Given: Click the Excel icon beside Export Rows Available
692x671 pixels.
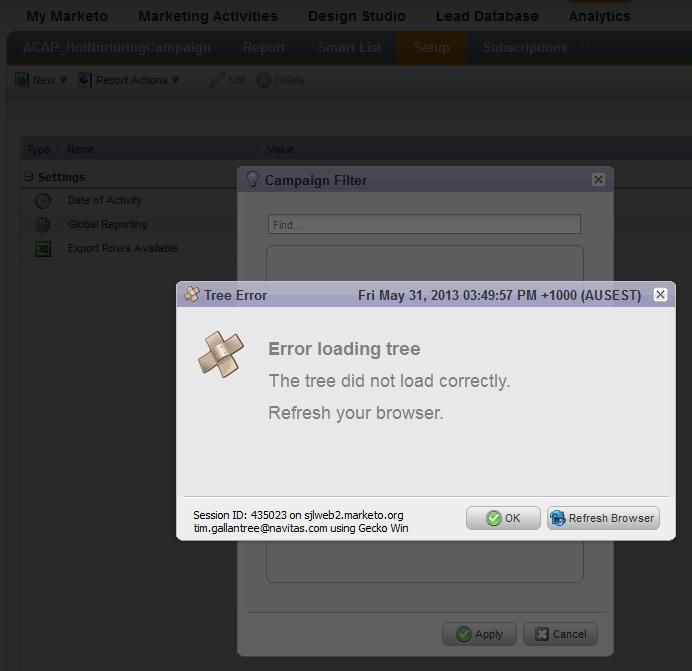Looking at the screenshot, I should click(x=43, y=249).
